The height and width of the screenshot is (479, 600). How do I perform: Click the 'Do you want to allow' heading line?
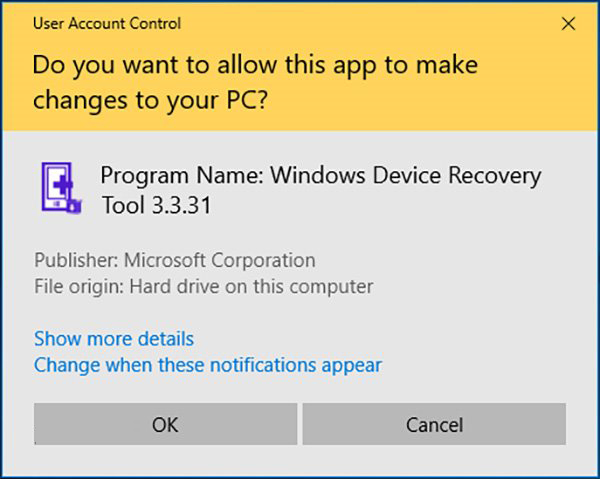coord(255,66)
